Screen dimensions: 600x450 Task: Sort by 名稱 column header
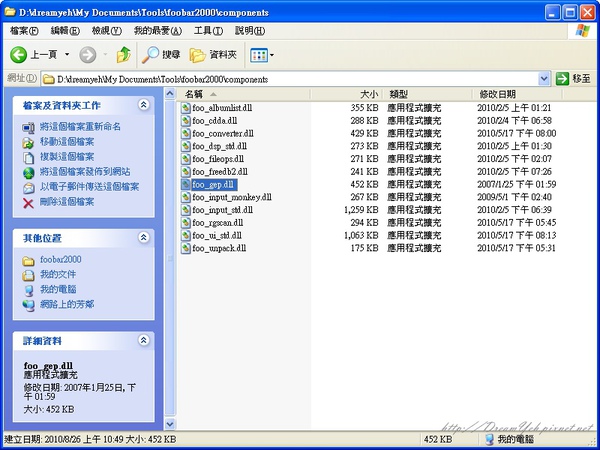(243, 94)
